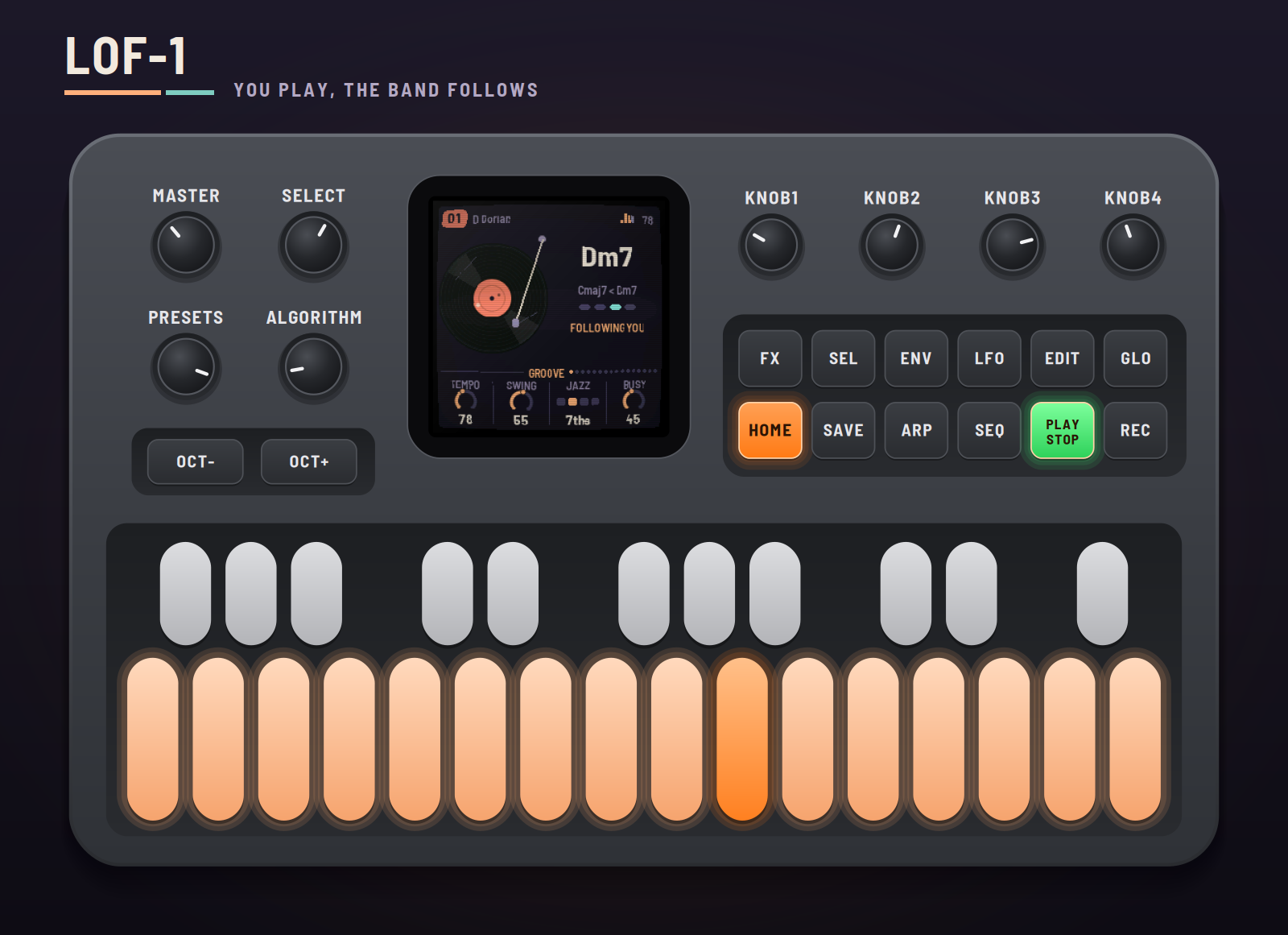Click the 7ths value under JAZZ
This screenshot has height=935, width=1288.
(577, 420)
